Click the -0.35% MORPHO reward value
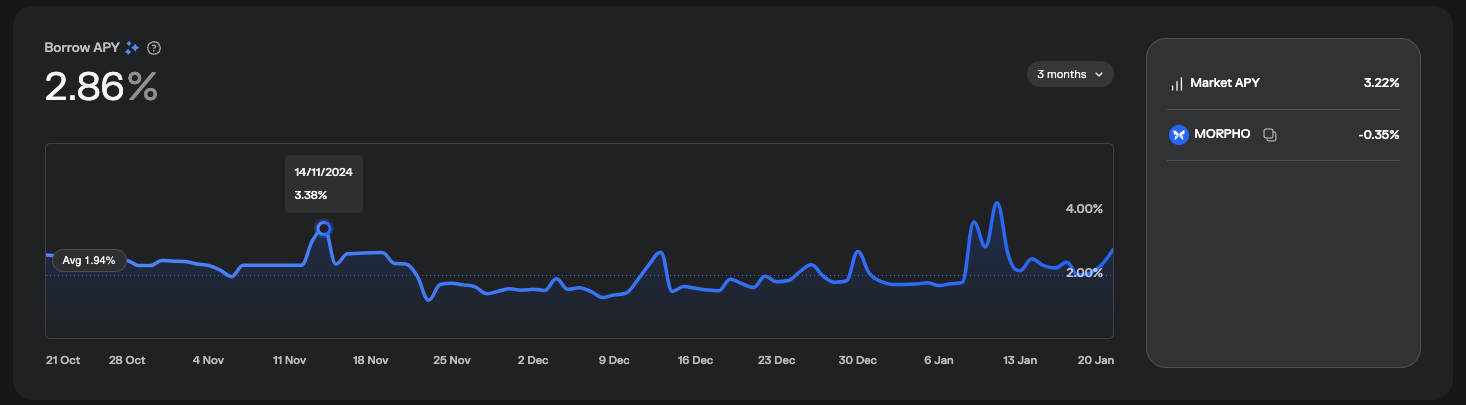Screen dimensions: 1466x405 1378,134
